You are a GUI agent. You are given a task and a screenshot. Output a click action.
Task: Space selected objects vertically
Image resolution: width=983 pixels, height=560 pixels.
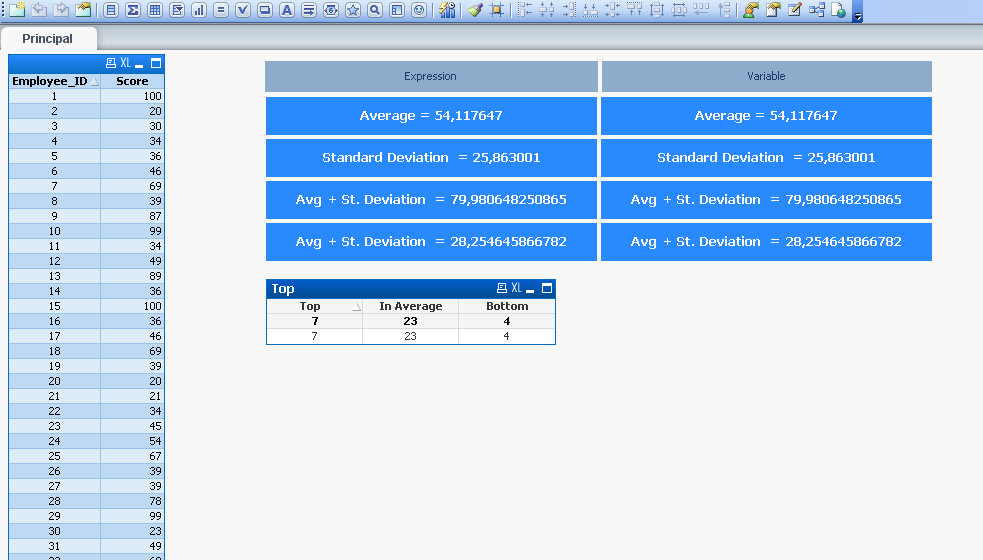tap(656, 9)
